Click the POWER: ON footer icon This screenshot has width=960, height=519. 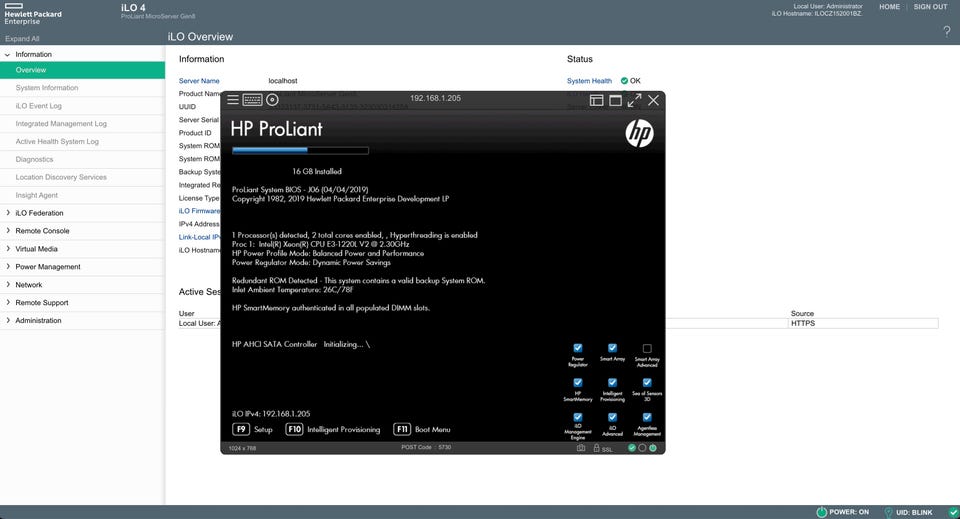click(822, 512)
